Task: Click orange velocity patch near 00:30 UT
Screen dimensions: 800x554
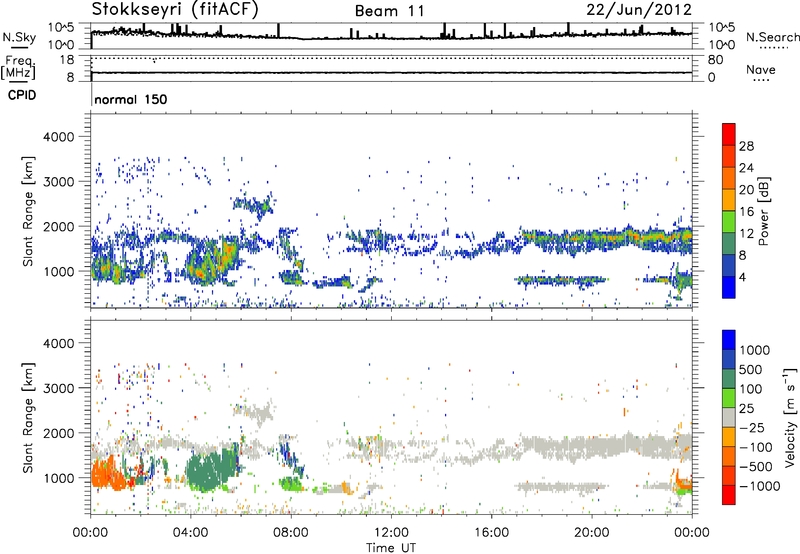Action: (x=110, y=474)
